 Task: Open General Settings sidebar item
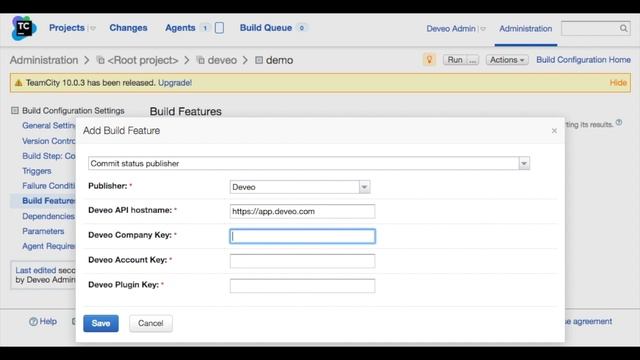[x=49, y=126]
